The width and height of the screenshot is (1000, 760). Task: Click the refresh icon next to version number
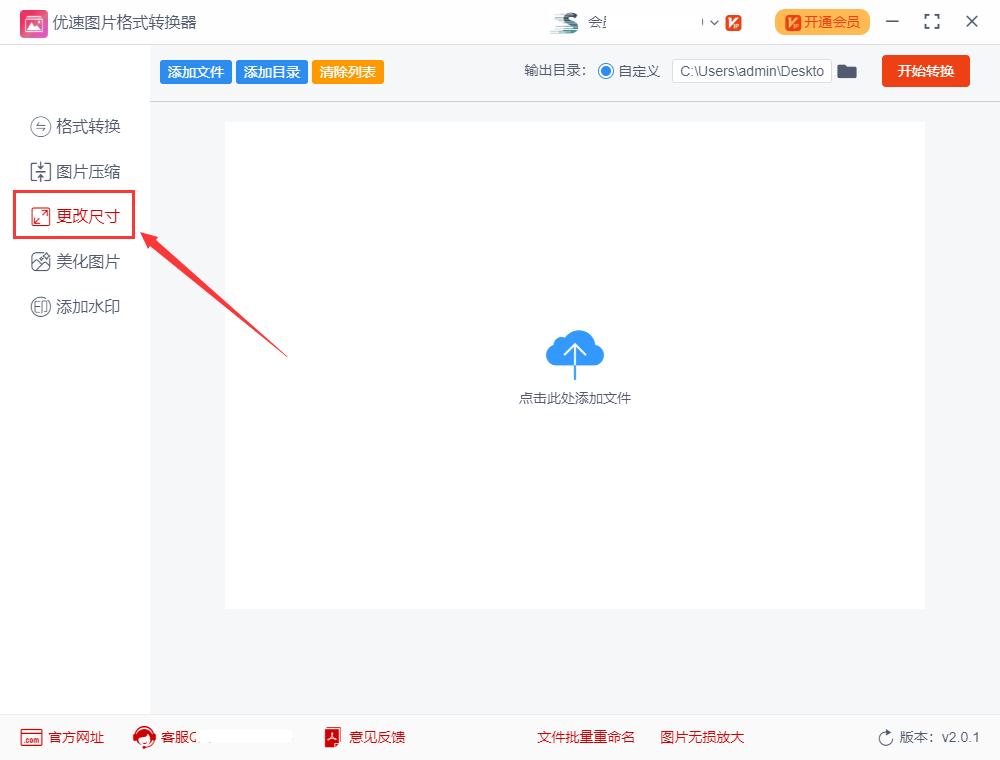[886, 737]
